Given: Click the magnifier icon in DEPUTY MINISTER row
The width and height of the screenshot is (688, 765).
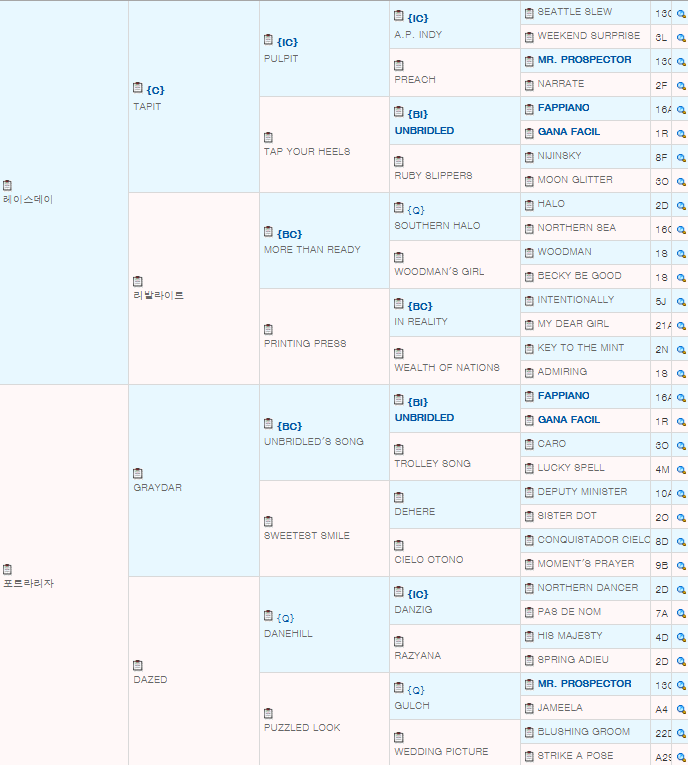Looking at the screenshot, I should [x=681, y=494].
